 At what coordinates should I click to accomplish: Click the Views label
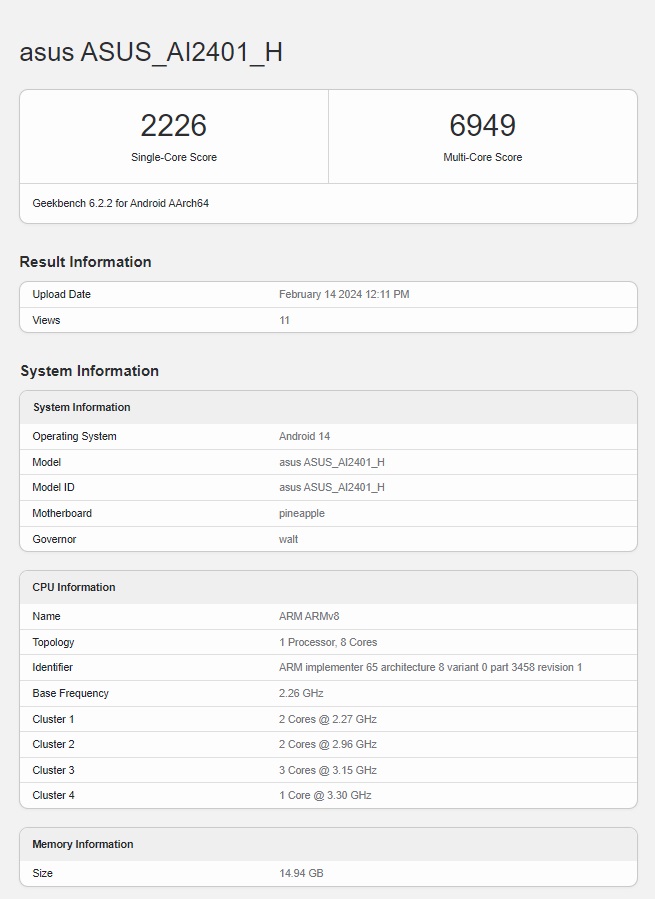[x=46, y=320]
